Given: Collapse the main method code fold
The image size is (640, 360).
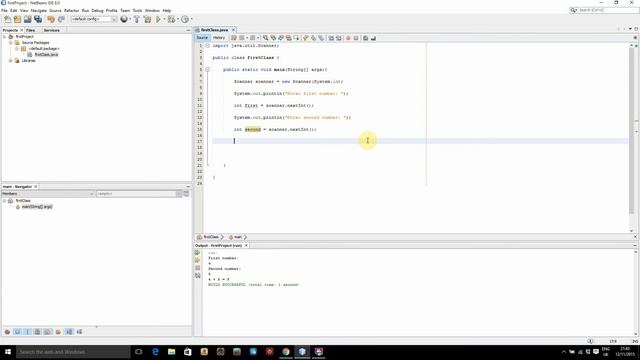Looking at the screenshot, I should point(207,69).
